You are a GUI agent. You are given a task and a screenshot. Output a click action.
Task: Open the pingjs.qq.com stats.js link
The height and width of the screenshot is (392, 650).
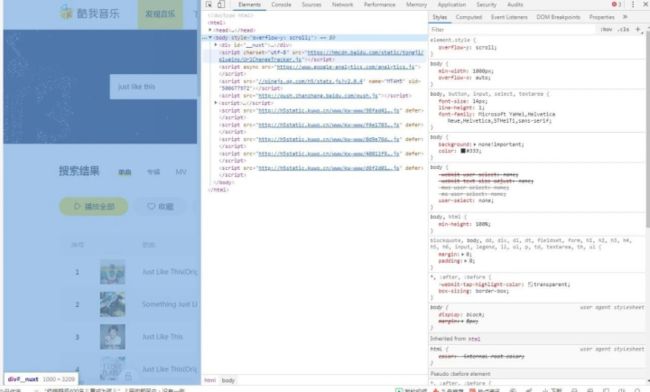[x=310, y=81]
